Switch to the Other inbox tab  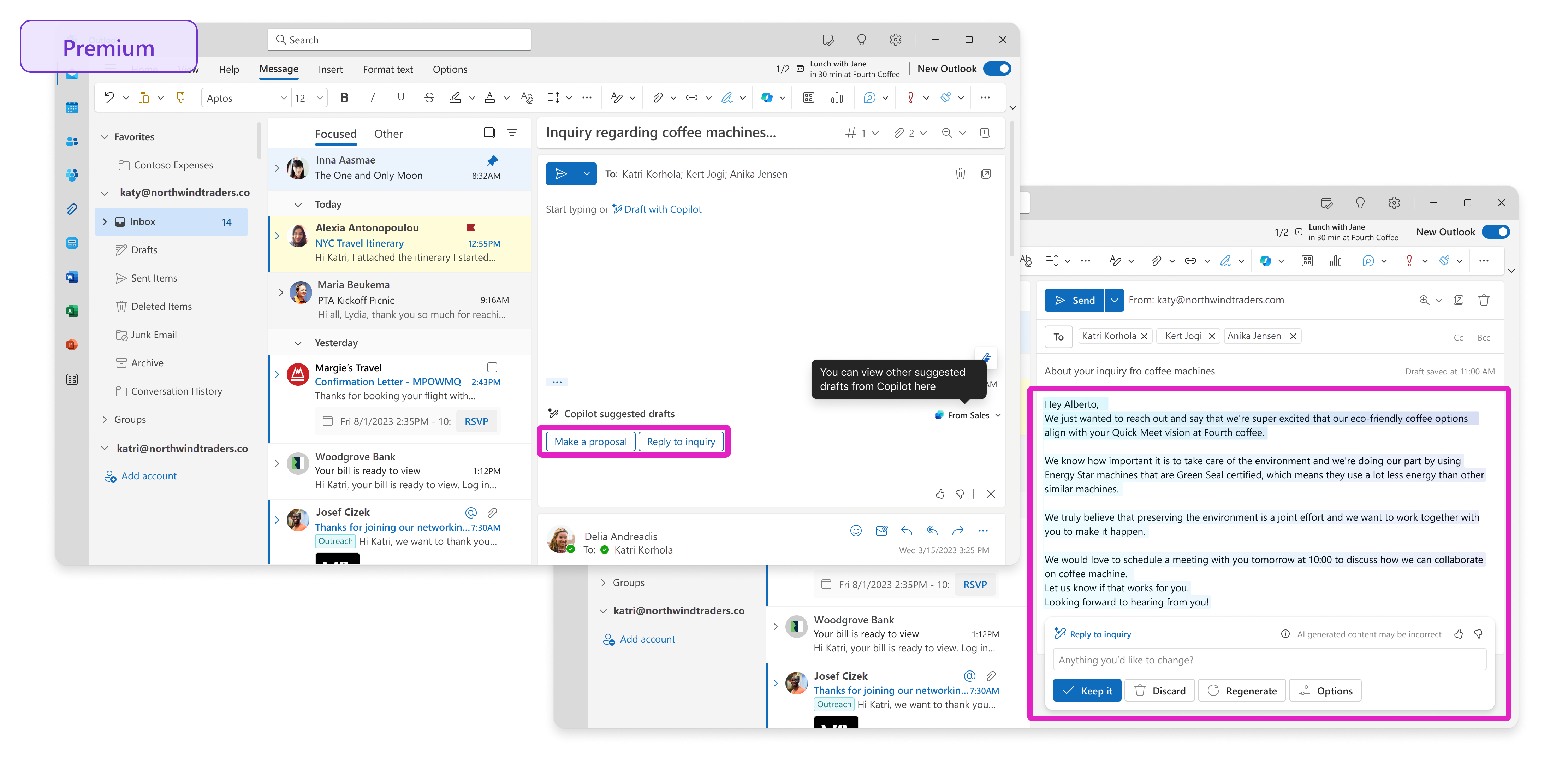pos(388,134)
